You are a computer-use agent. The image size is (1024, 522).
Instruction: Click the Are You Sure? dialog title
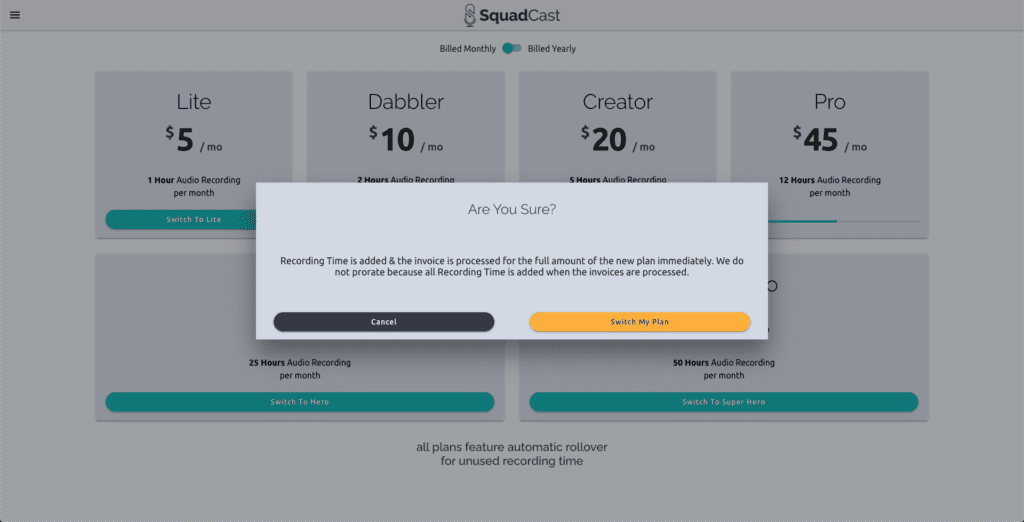pyautogui.click(x=512, y=210)
